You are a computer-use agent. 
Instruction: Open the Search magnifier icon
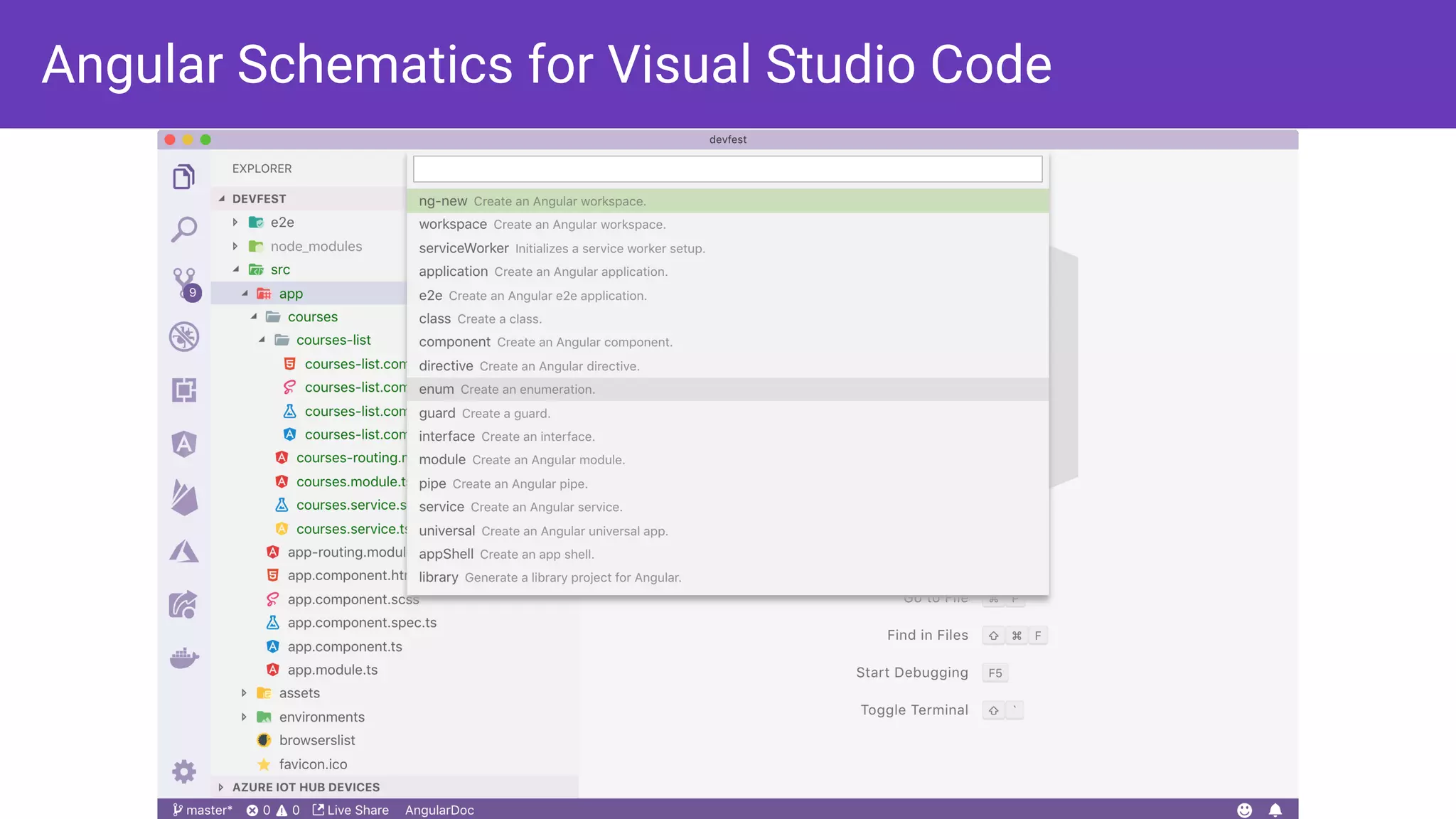pos(184,230)
